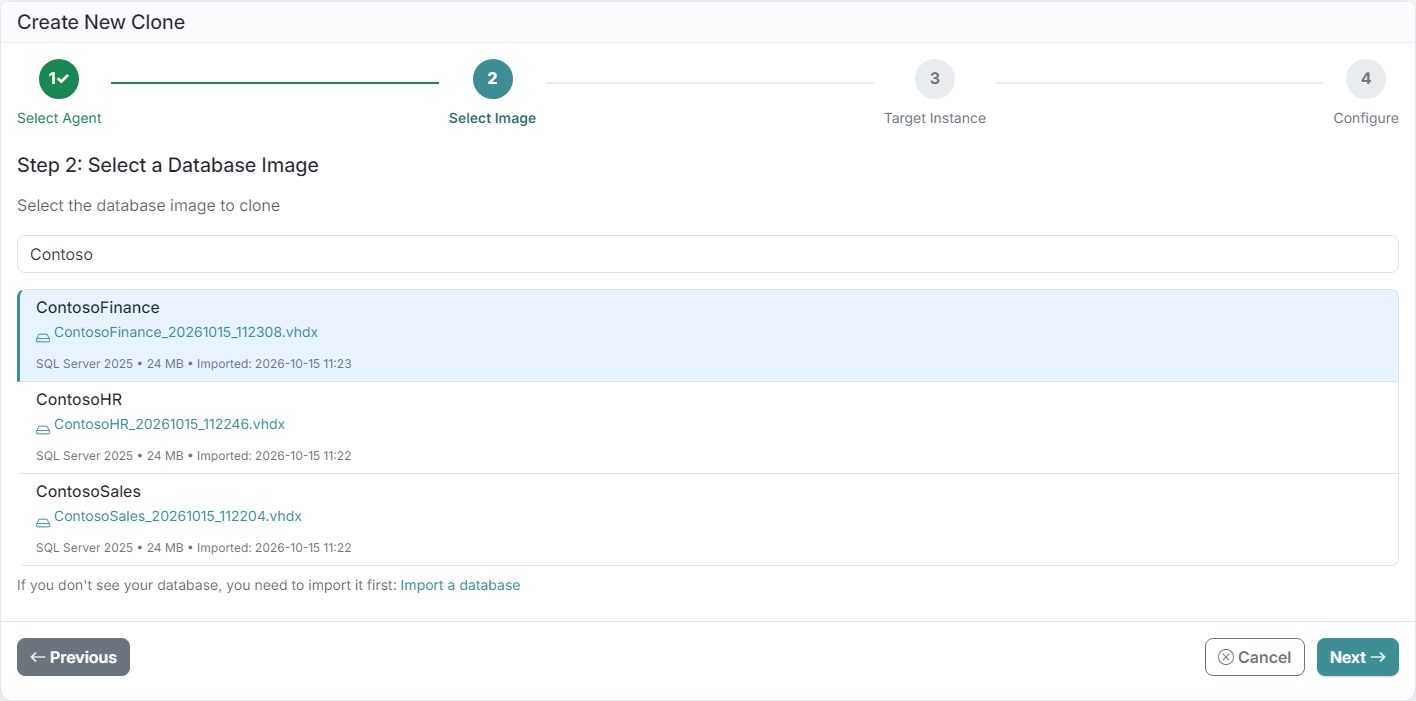Image resolution: width=1416 pixels, height=701 pixels.
Task: Click Step 2: Select a Database Image heading
Action: [x=168, y=165]
